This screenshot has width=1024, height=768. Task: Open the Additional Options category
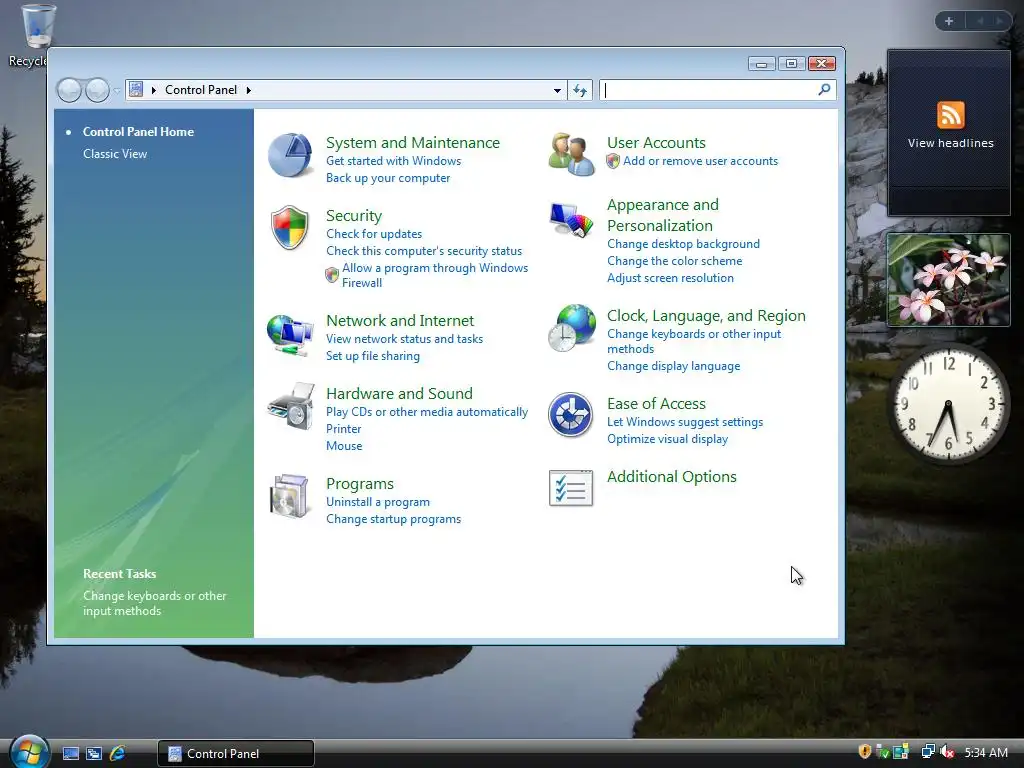pyautogui.click(x=671, y=477)
